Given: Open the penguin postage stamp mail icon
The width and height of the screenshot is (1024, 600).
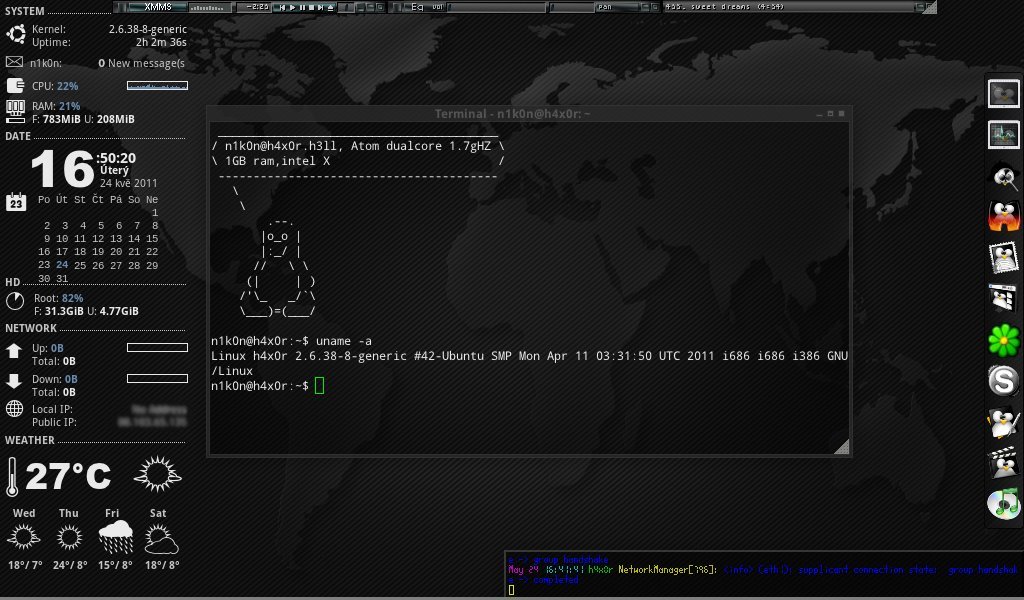Looking at the screenshot, I should (x=1003, y=258).
